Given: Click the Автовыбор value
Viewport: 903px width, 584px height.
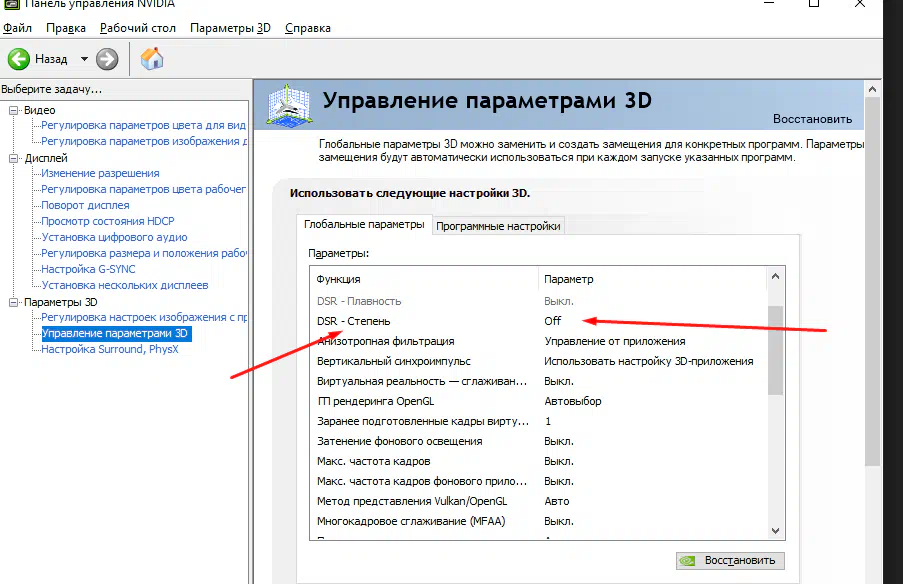Looking at the screenshot, I should pos(572,401).
